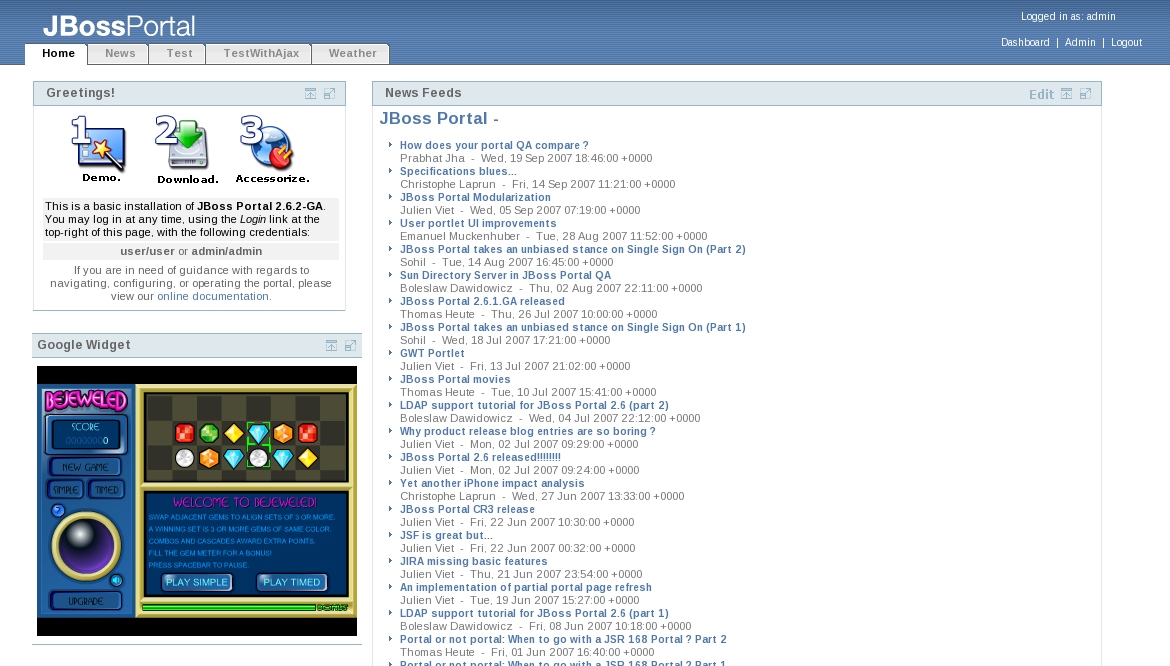Open 'Why product release blog entries are so boring ?'
This screenshot has width=1170, height=666.
[528, 432]
